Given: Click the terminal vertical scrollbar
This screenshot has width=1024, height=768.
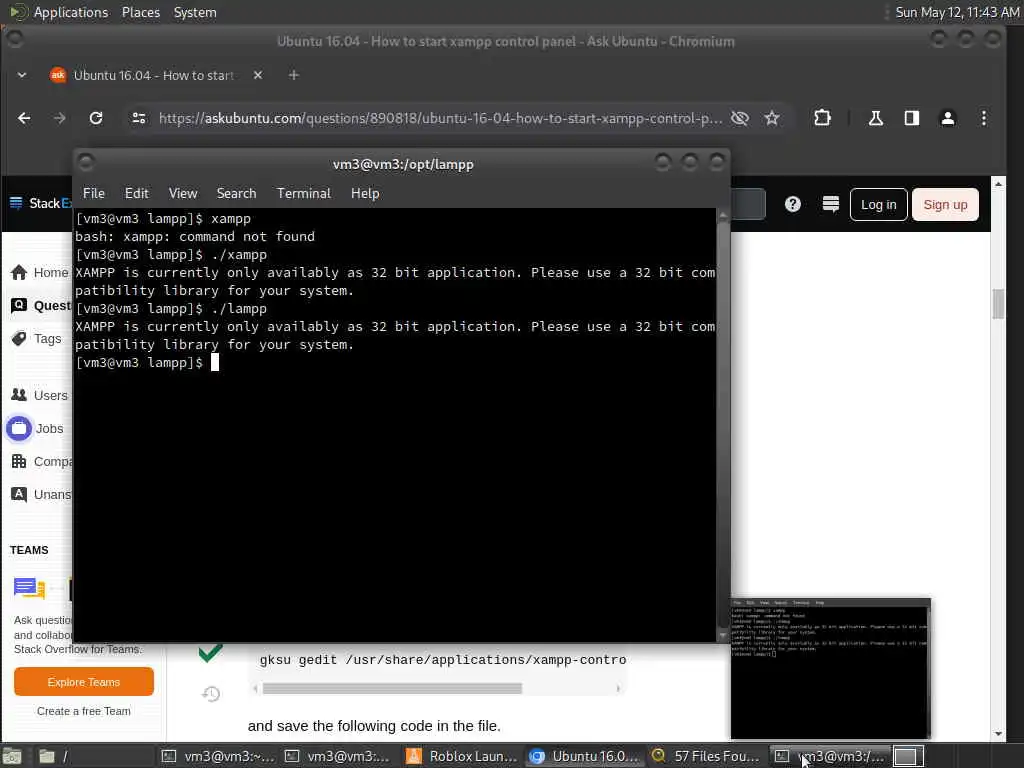Looking at the screenshot, I should [x=722, y=424].
